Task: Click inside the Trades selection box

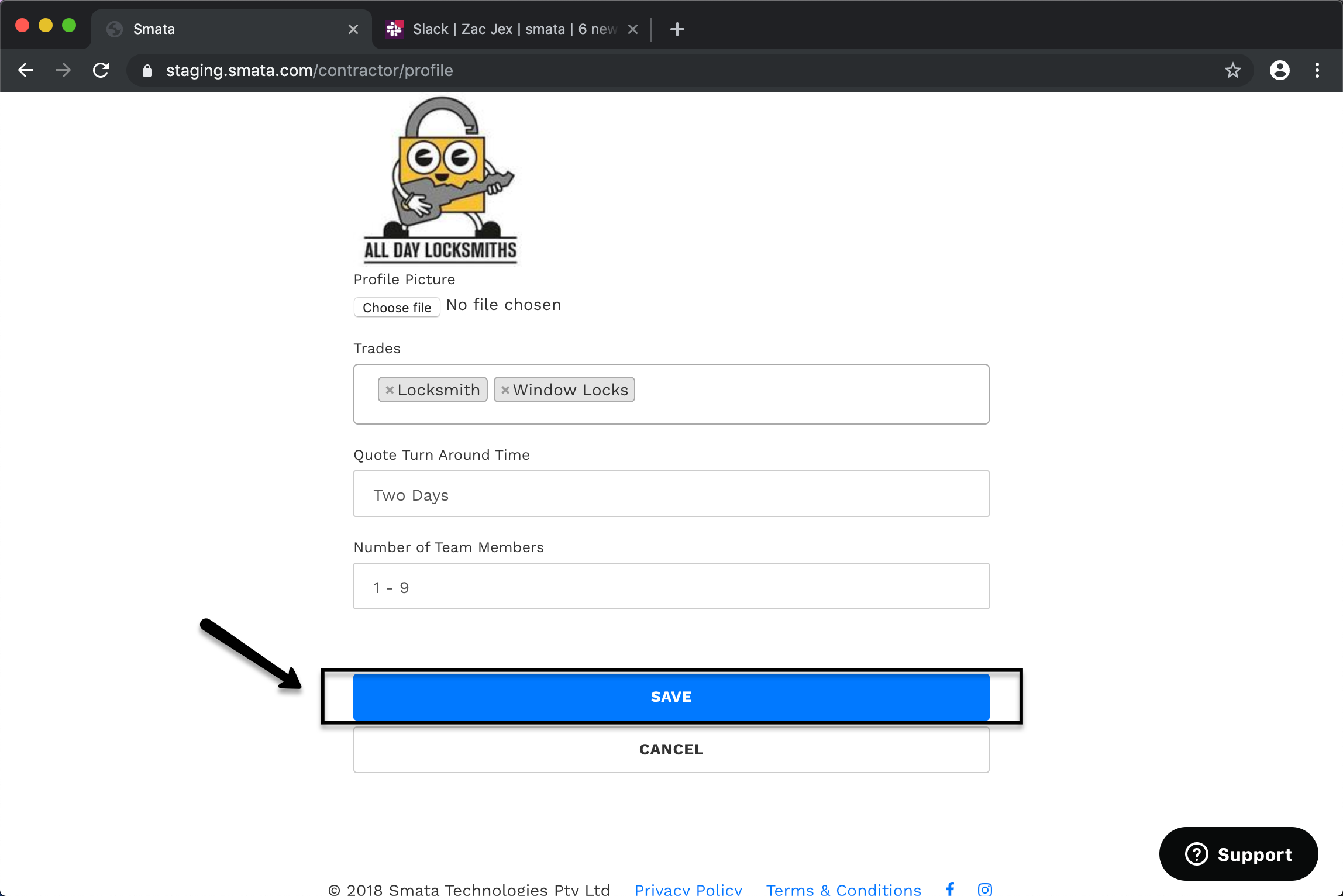Action: [671, 394]
